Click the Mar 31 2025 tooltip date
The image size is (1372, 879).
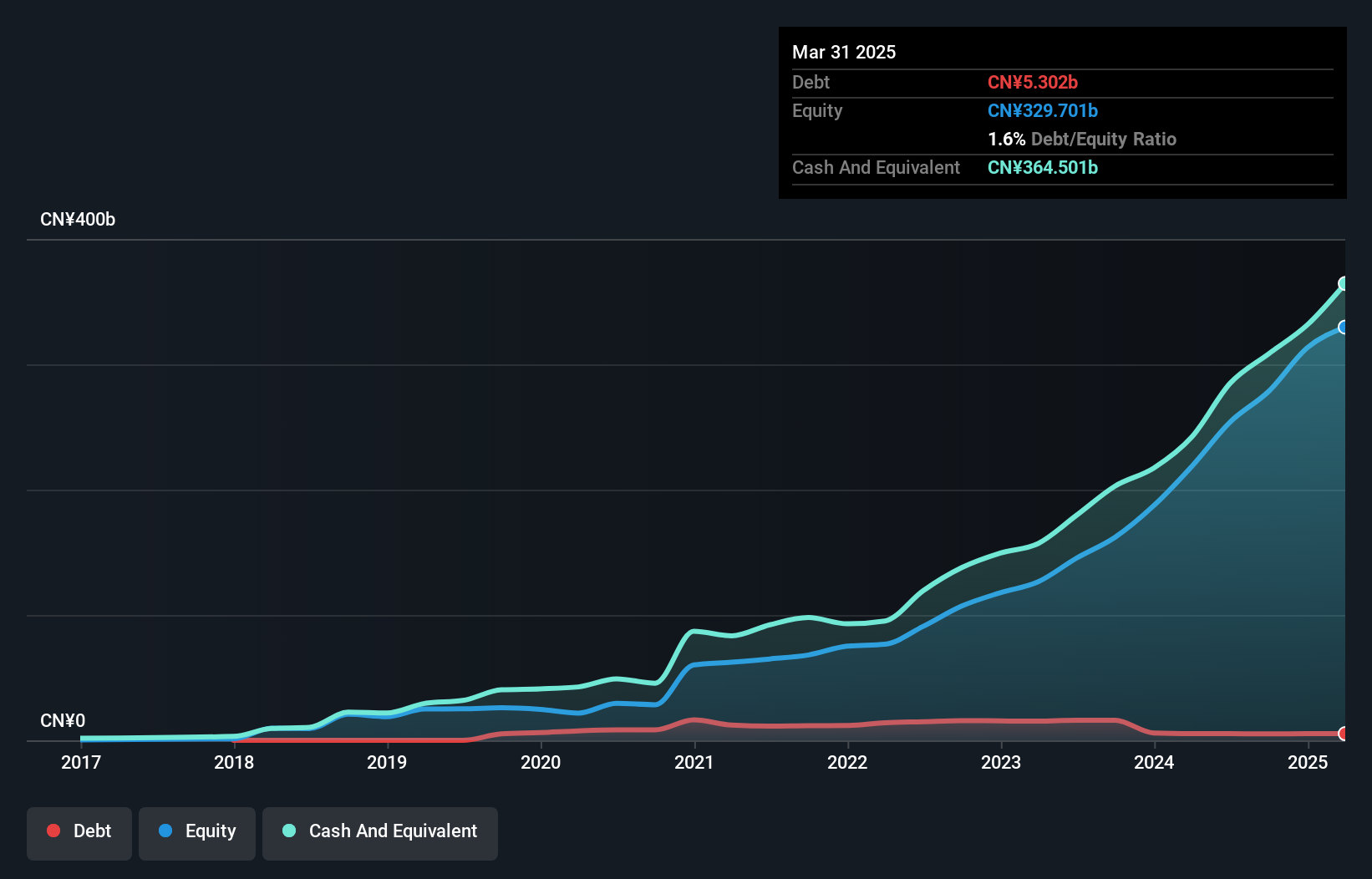[844, 52]
